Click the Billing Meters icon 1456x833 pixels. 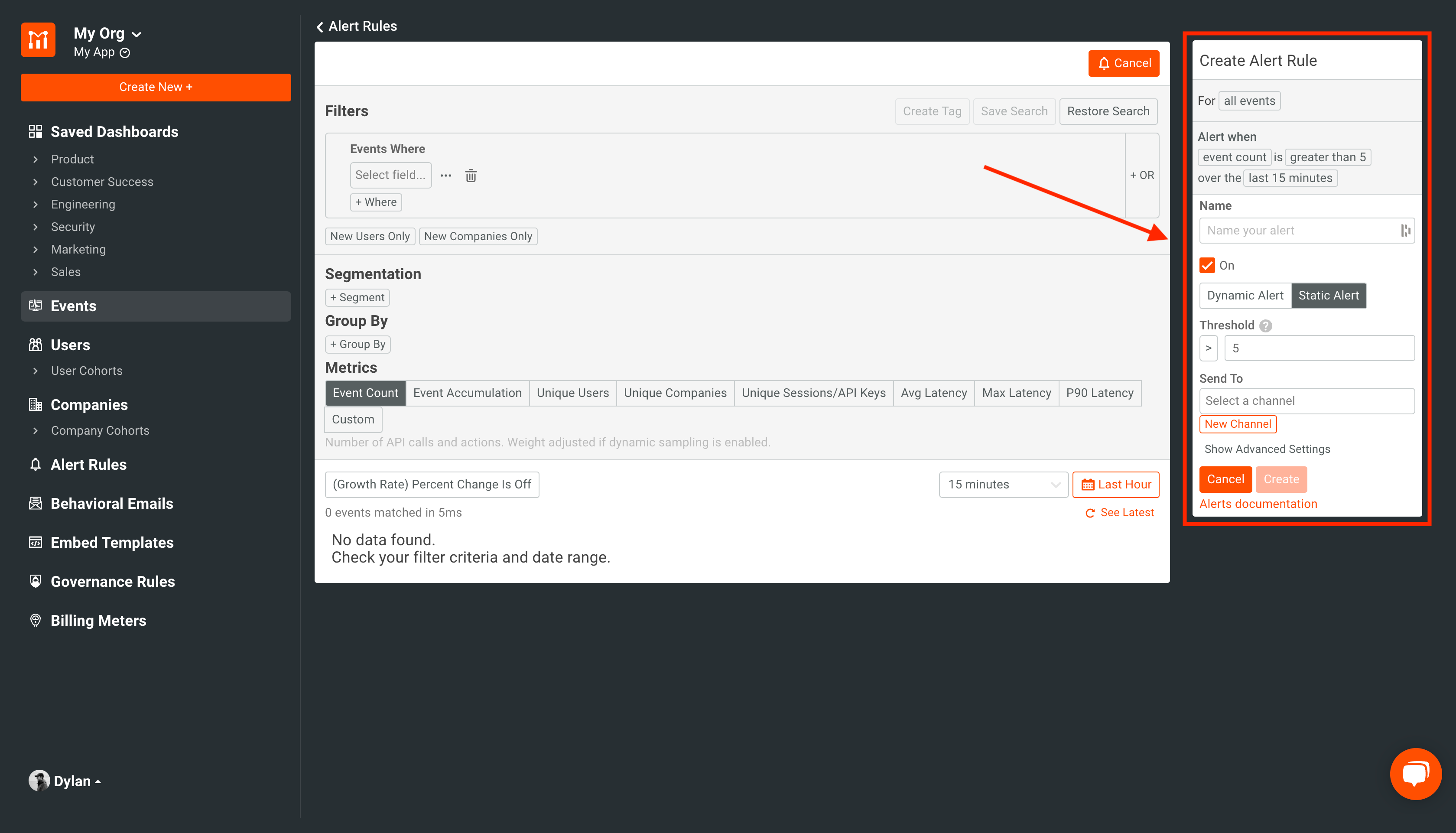coord(36,620)
